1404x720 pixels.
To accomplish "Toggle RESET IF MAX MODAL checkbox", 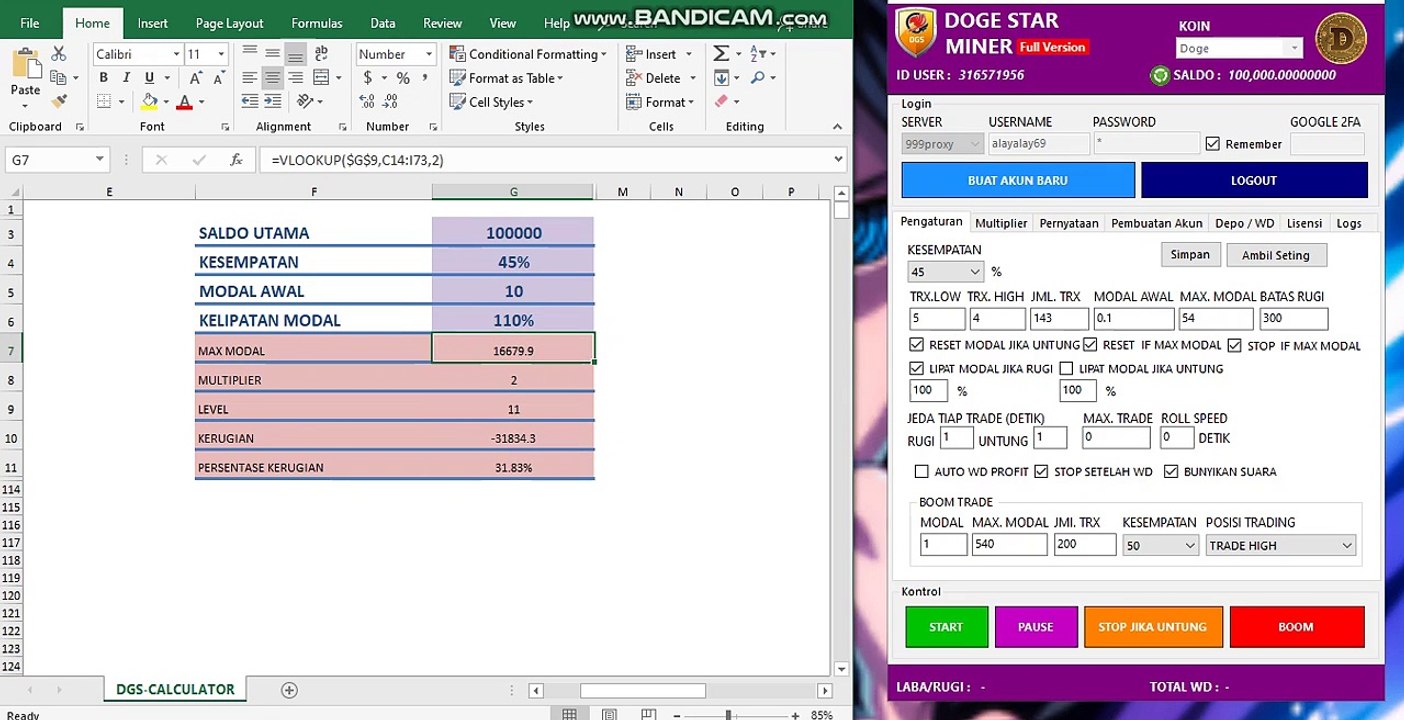I will tap(1091, 345).
